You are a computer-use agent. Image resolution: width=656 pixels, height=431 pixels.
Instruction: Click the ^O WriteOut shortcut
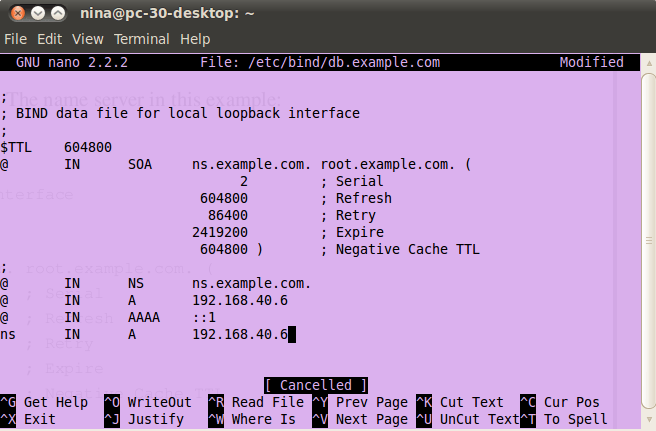click(x=148, y=403)
